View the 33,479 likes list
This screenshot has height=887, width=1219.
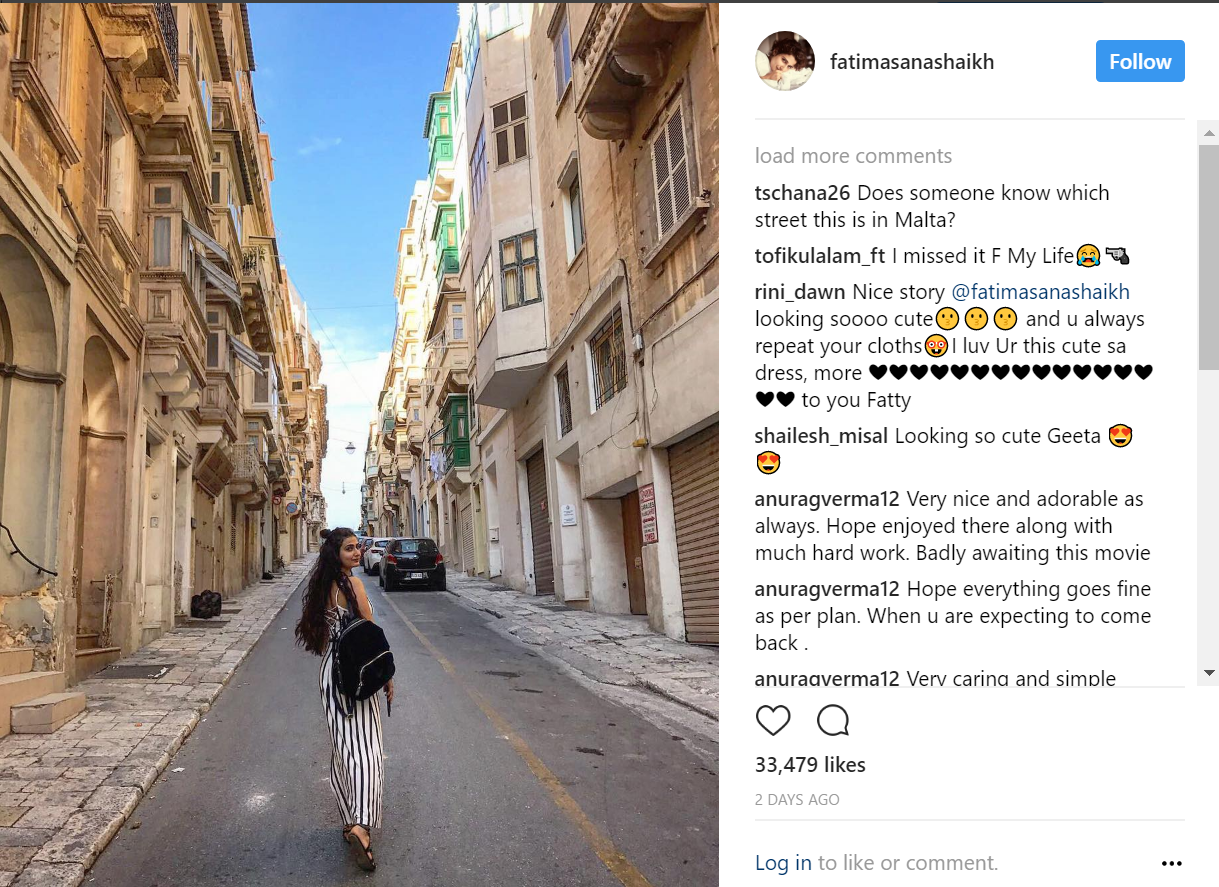(810, 765)
